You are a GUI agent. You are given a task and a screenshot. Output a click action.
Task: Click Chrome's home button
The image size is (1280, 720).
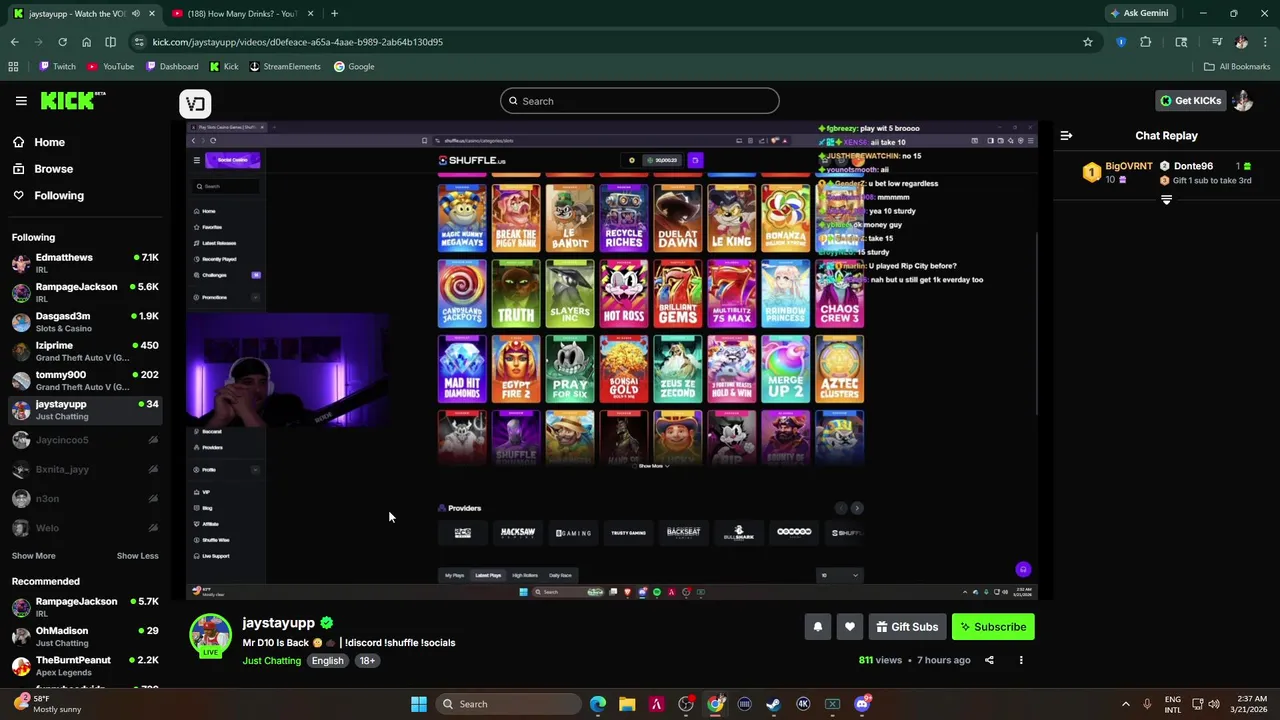tap(86, 42)
